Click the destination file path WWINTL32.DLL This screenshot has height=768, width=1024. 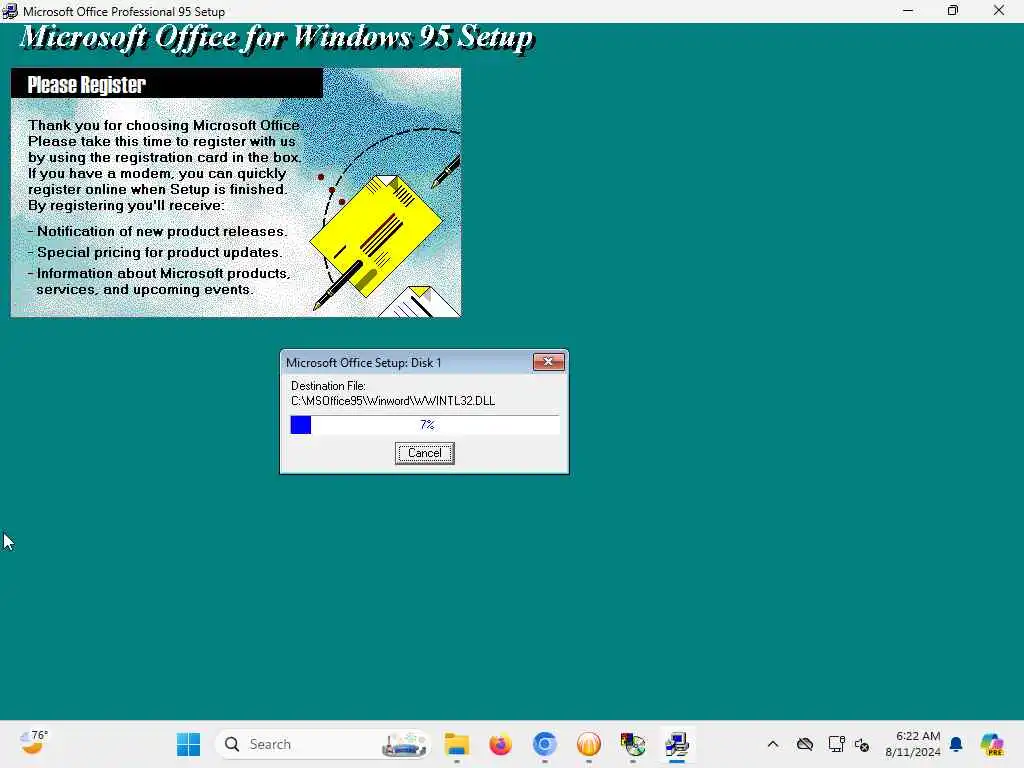point(392,401)
